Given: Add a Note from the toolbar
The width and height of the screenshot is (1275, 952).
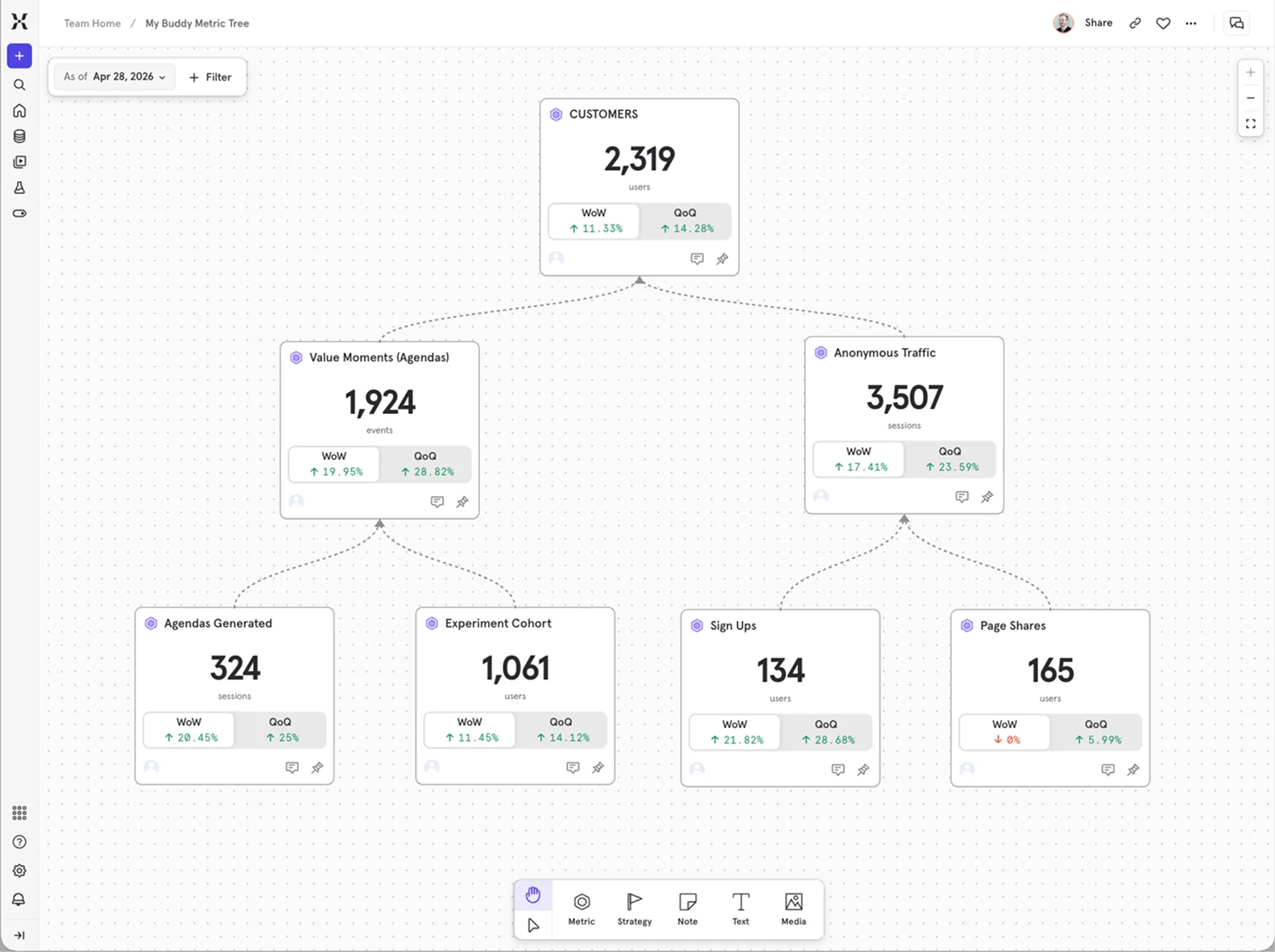Looking at the screenshot, I should (x=688, y=909).
